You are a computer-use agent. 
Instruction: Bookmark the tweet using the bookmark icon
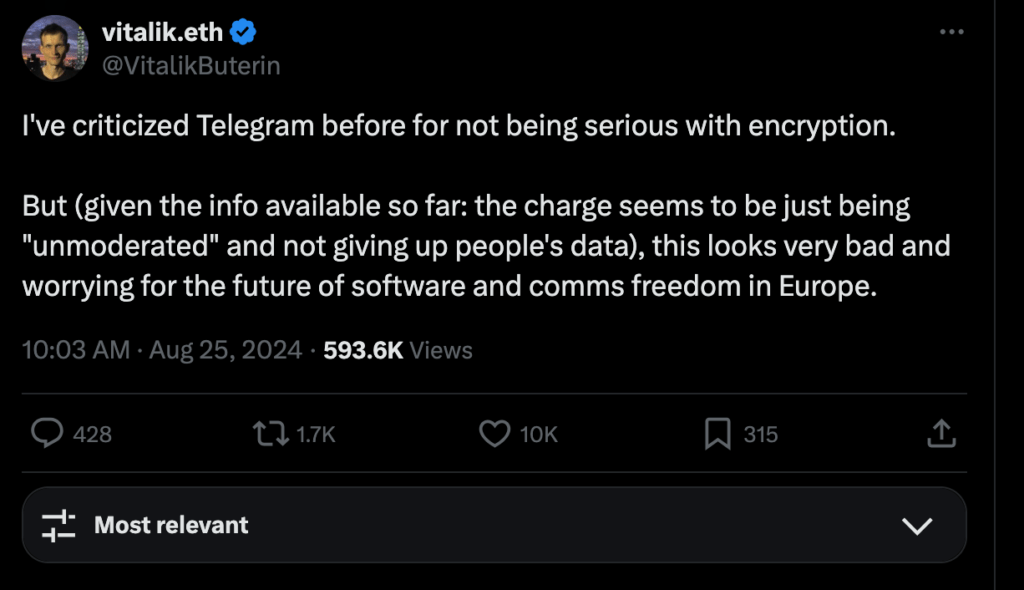[x=717, y=433]
